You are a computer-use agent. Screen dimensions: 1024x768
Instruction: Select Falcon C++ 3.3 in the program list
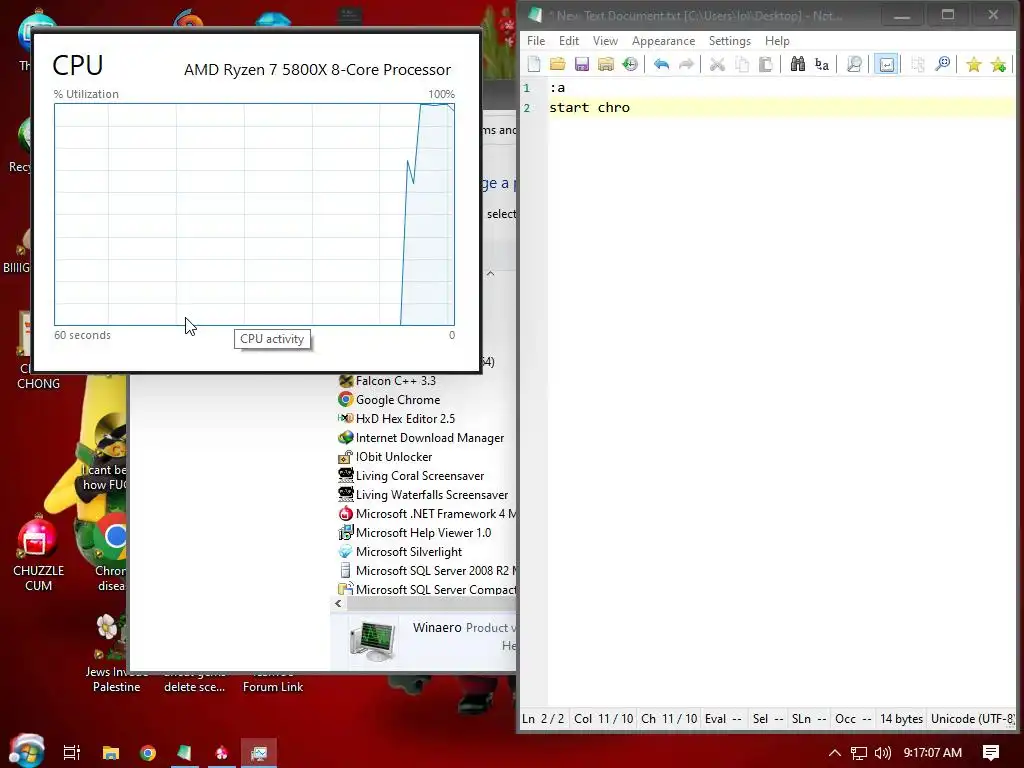pyautogui.click(x=387, y=381)
